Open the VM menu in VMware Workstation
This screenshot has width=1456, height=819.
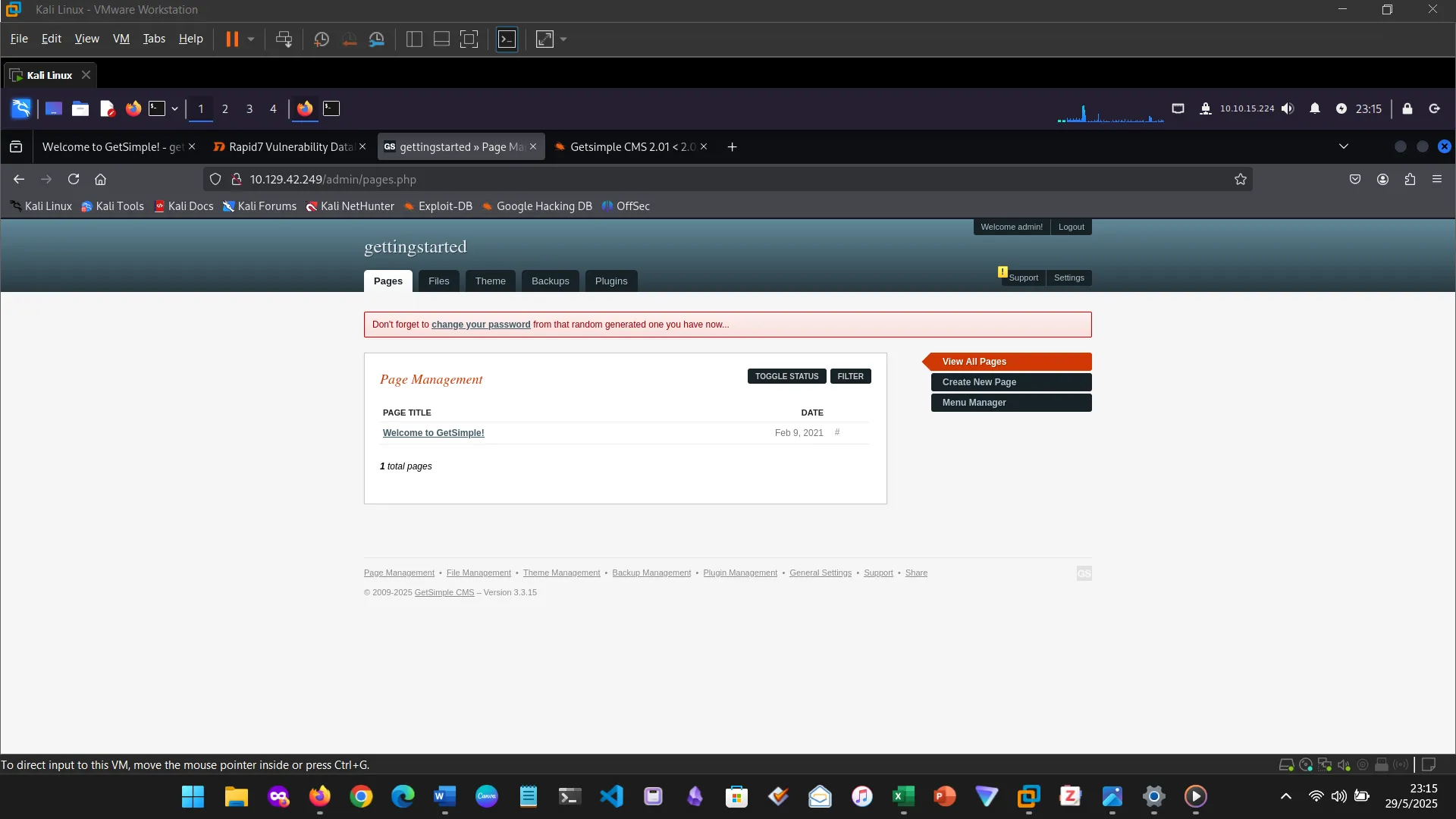tap(121, 39)
